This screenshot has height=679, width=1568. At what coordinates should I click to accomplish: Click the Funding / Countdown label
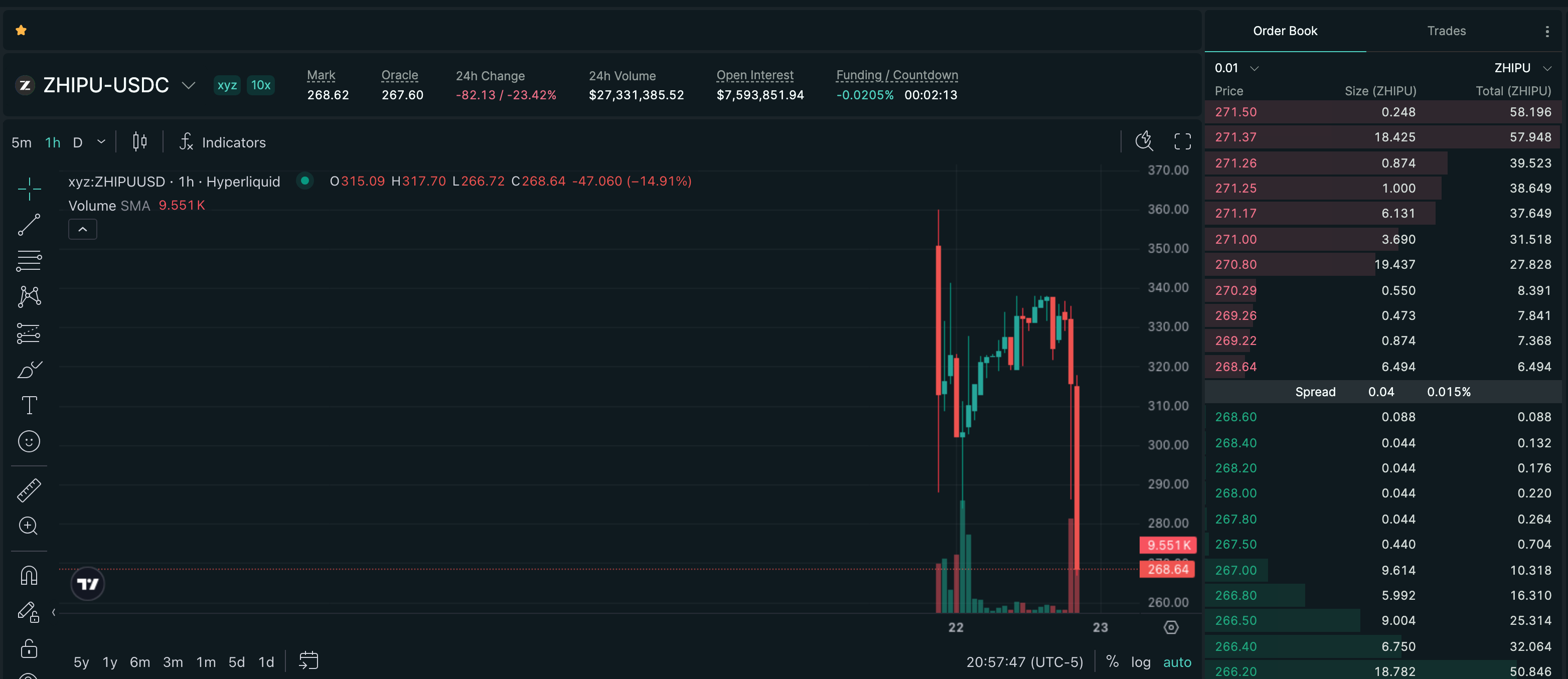pyautogui.click(x=897, y=75)
